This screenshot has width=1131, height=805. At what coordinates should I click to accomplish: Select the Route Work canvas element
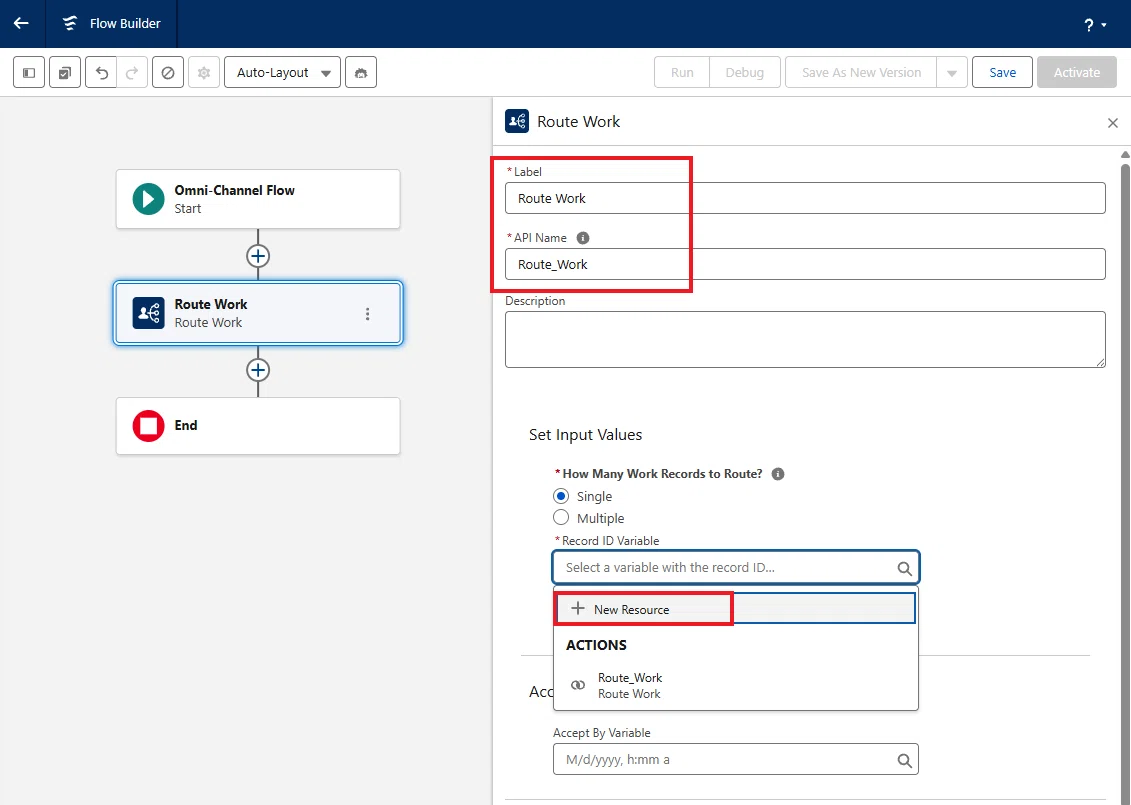coord(258,313)
